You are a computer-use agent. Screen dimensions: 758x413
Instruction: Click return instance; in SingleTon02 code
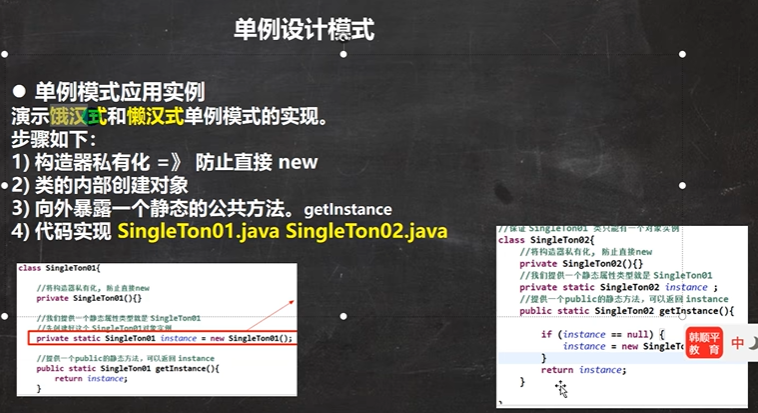583,370
